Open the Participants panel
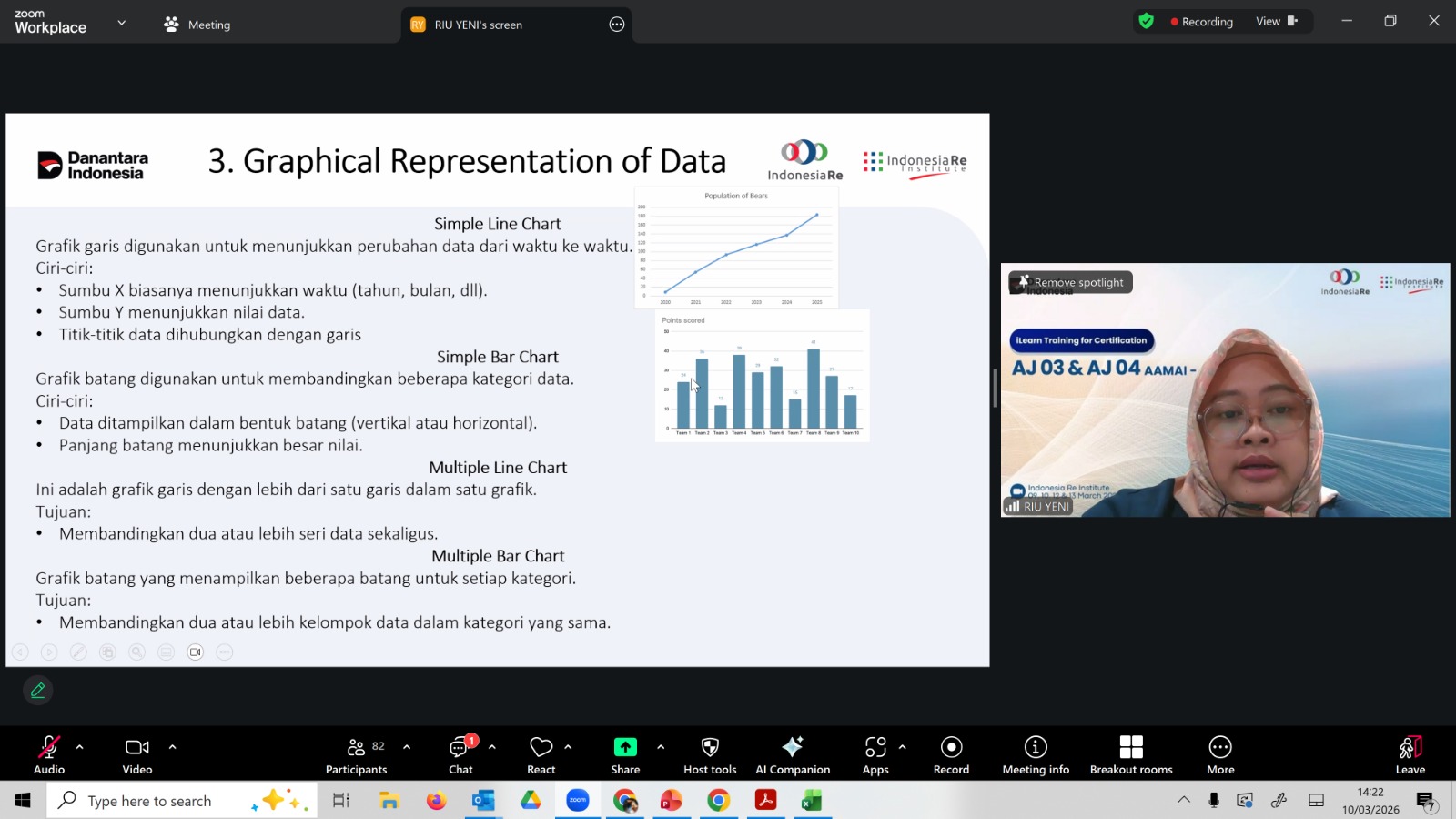This screenshot has height=819, width=1456. pyautogui.click(x=356, y=755)
